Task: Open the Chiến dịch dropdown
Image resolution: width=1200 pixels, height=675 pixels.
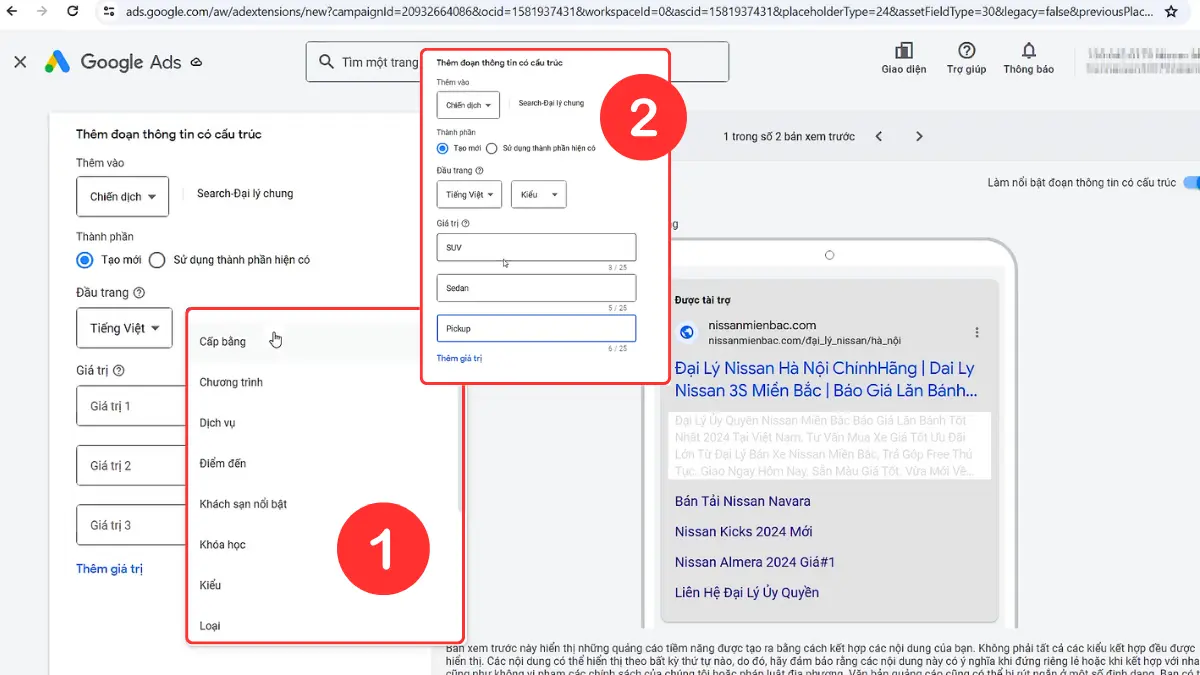Action: coord(123,197)
